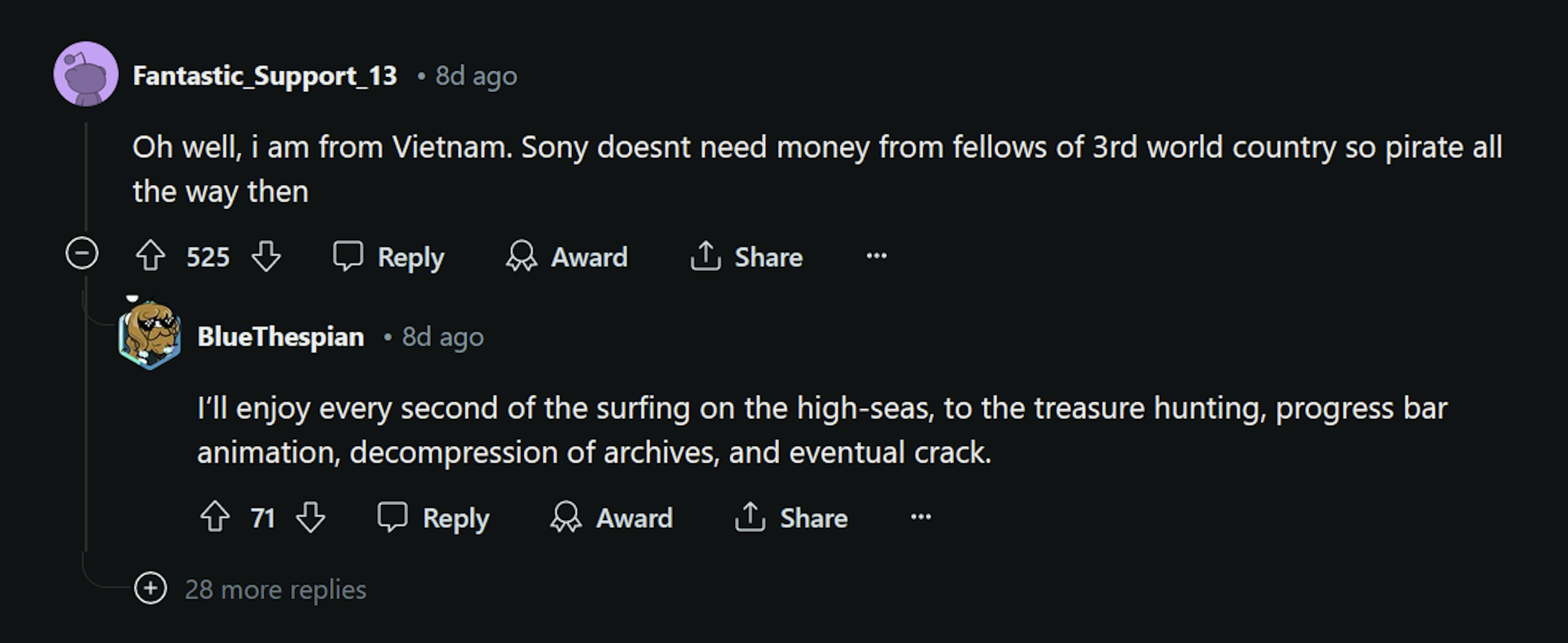Image resolution: width=1568 pixels, height=643 pixels.
Task: Give an Award to Fantastic_Support_13's comment
Action: point(567,257)
